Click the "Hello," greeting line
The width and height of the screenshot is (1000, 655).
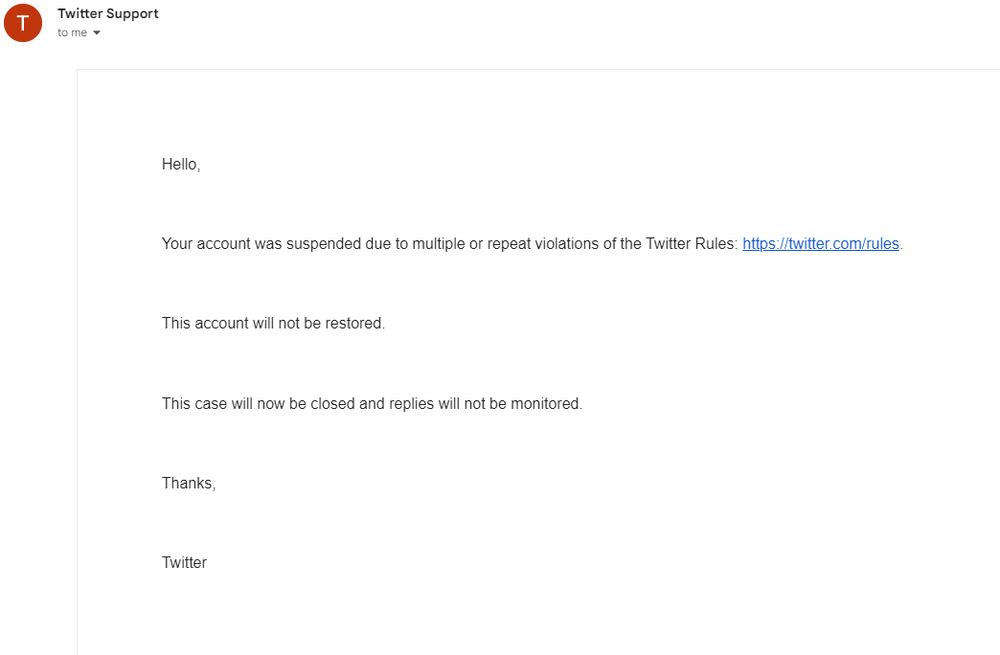(181, 165)
